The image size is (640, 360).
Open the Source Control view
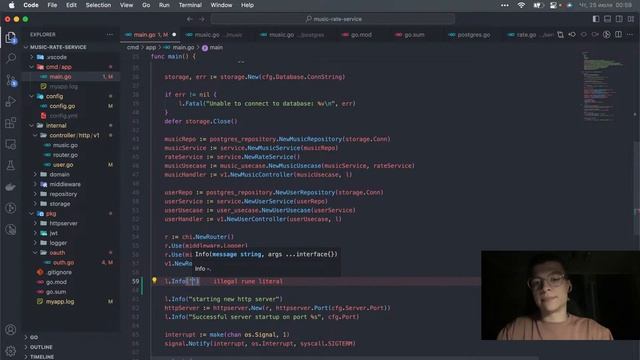coord(11,80)
